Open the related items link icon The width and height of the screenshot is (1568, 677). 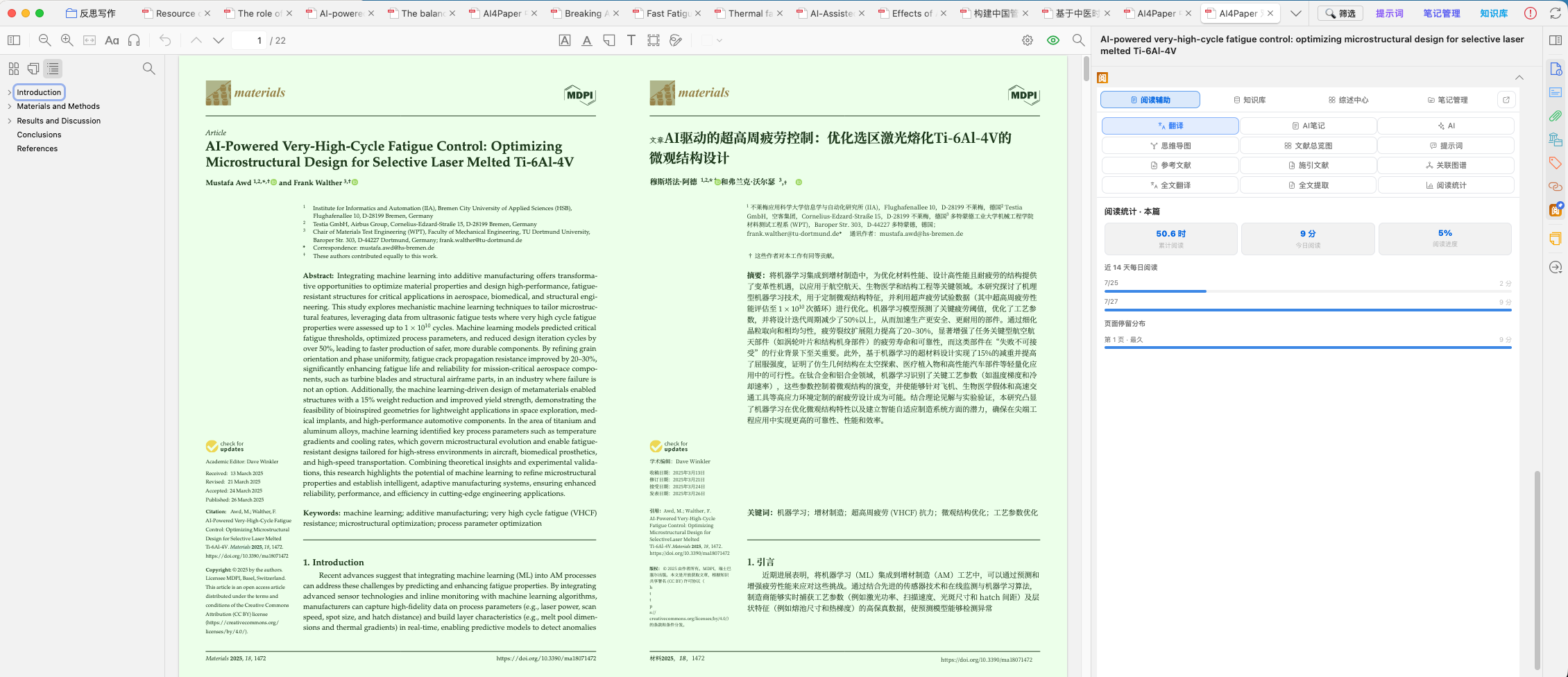1556,187
